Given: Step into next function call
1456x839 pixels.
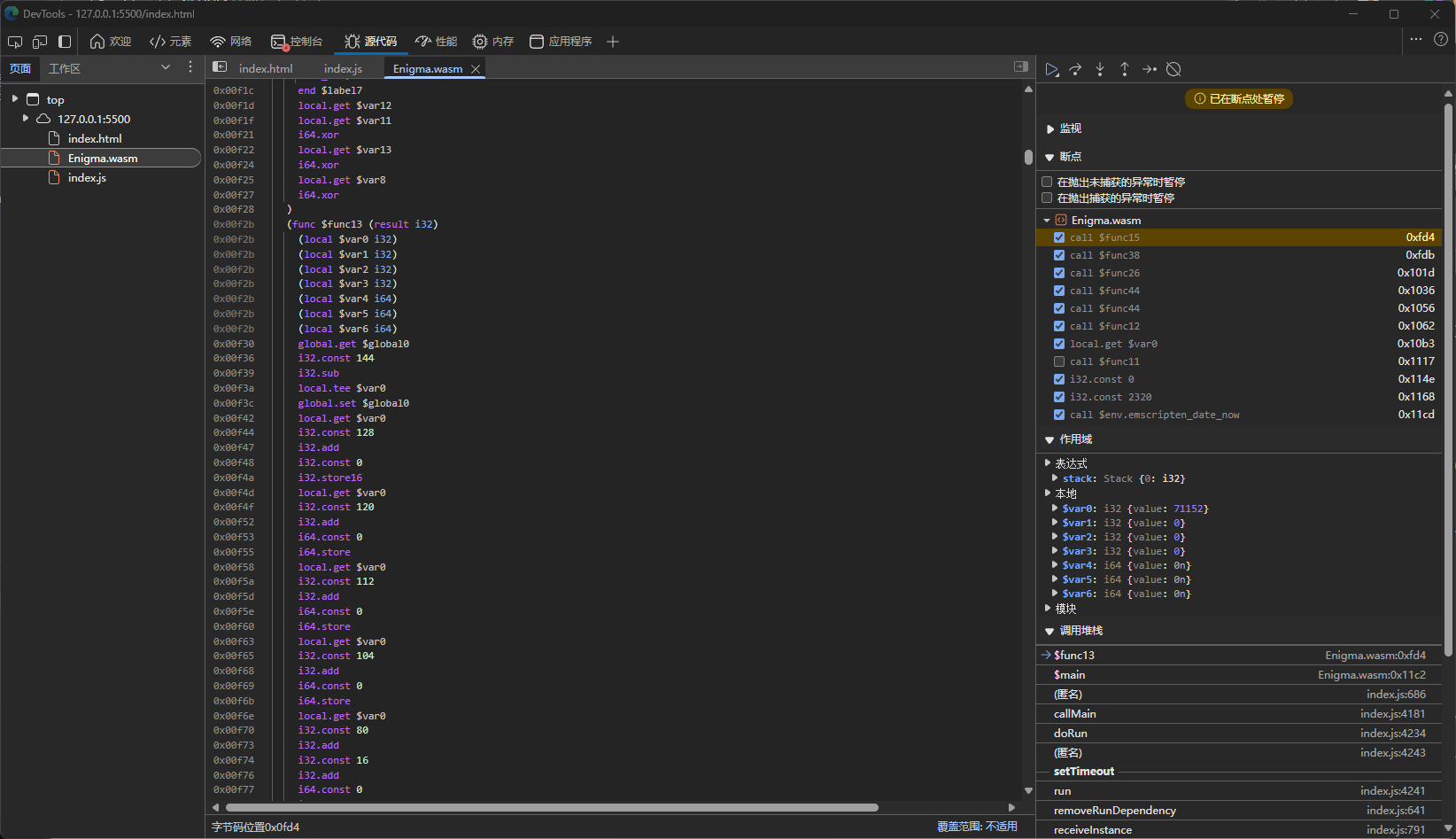Looking at the screenshot, I should pyautogui.click(x=1100, y=69).
